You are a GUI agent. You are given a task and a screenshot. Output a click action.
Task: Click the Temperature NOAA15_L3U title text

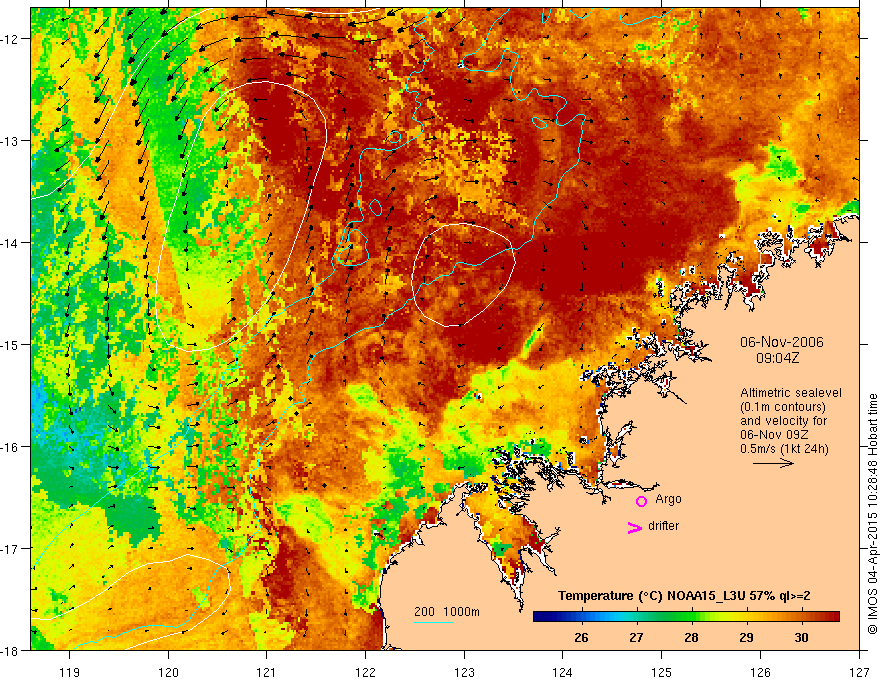(684, 596)
